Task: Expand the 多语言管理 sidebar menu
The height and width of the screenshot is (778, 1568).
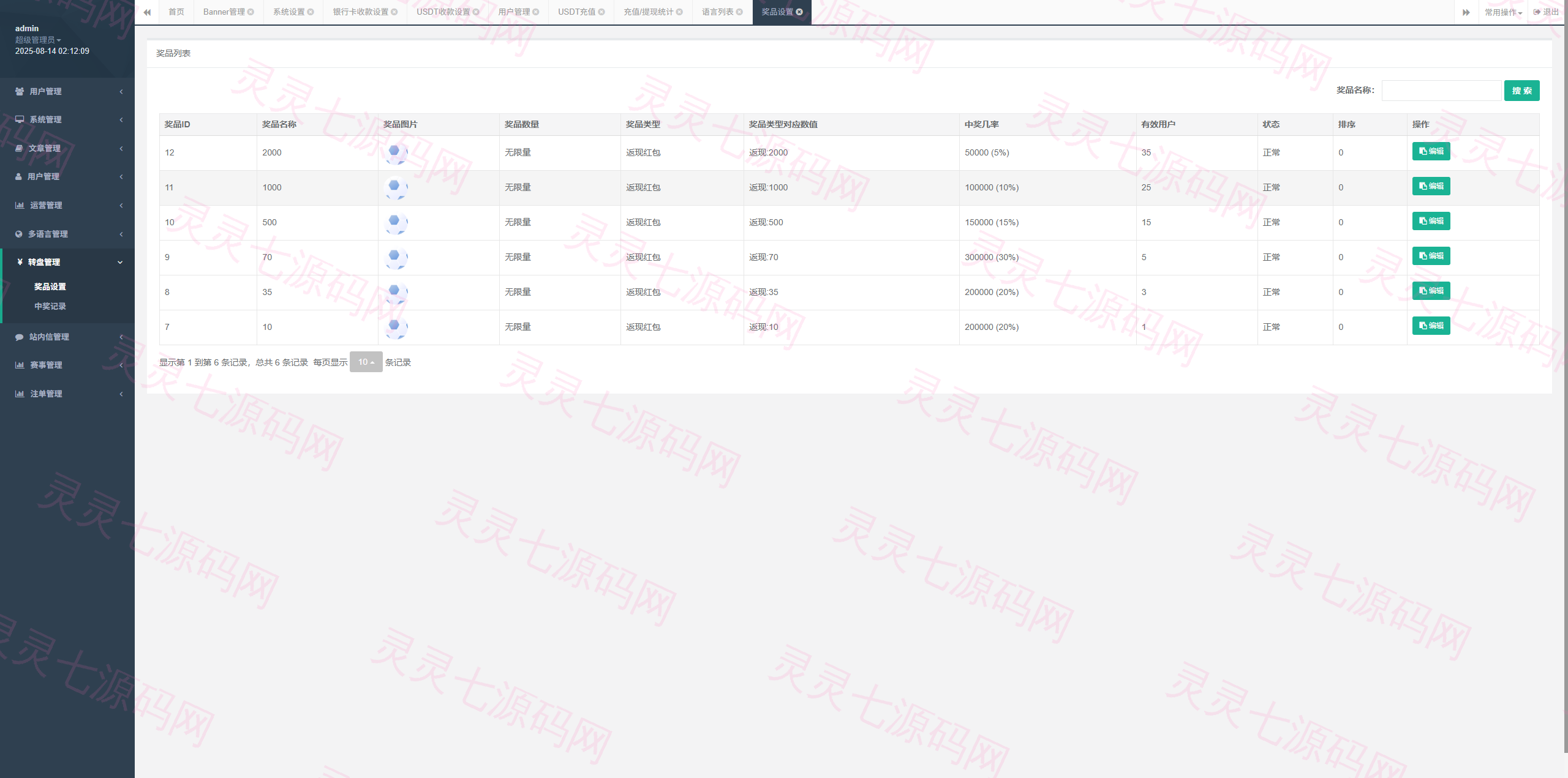Action: coord(67,234)
